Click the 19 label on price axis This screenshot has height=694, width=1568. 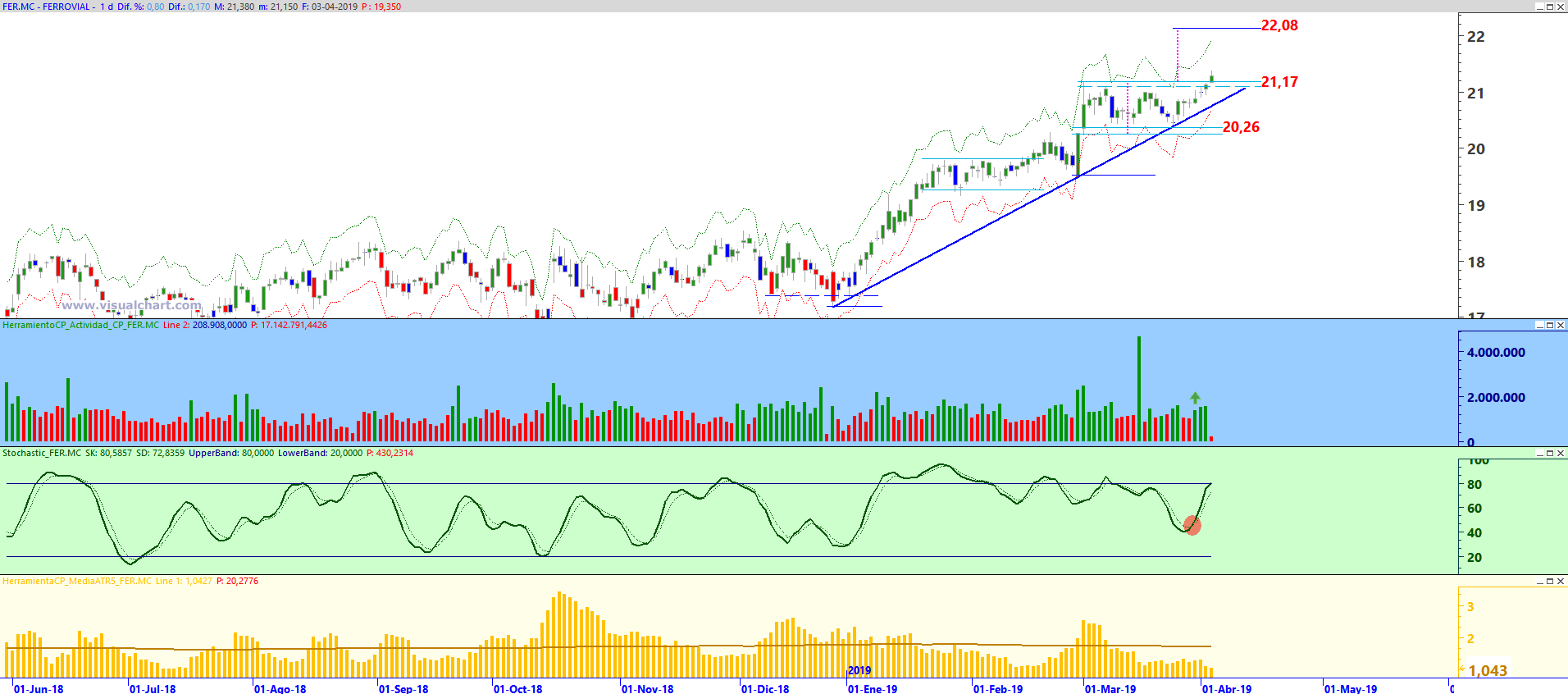point(1475,206)
